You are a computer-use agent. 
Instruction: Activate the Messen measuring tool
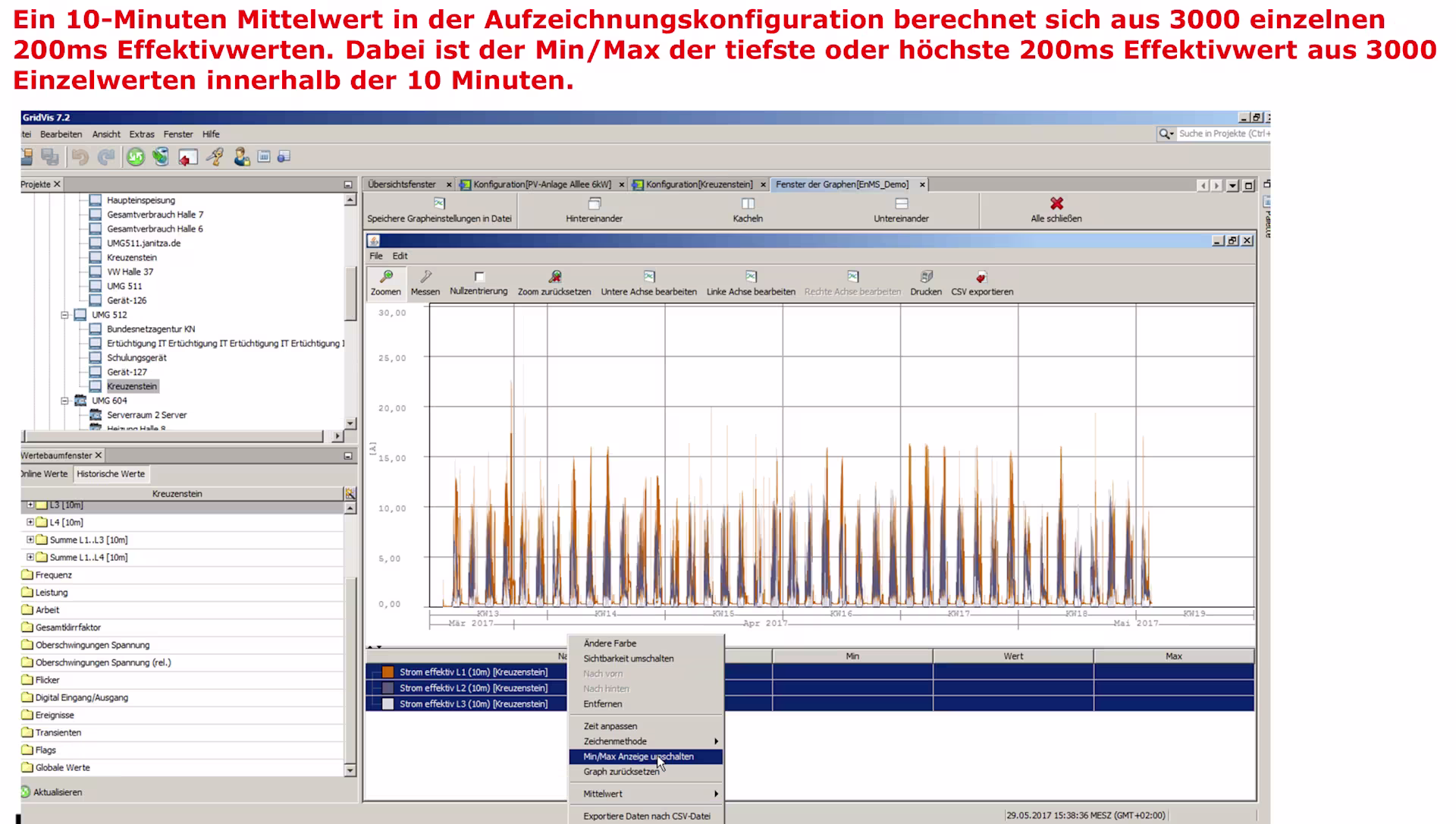point(425,278)
